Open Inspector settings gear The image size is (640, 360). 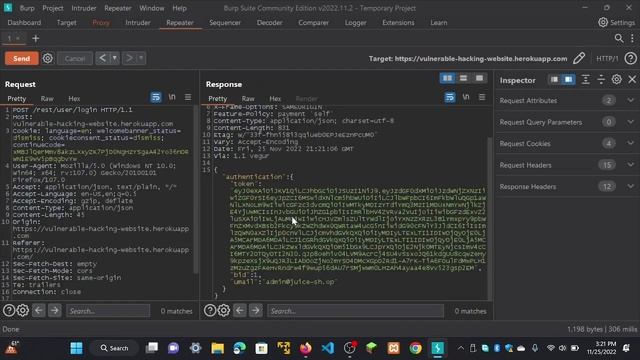coord(616,79)
